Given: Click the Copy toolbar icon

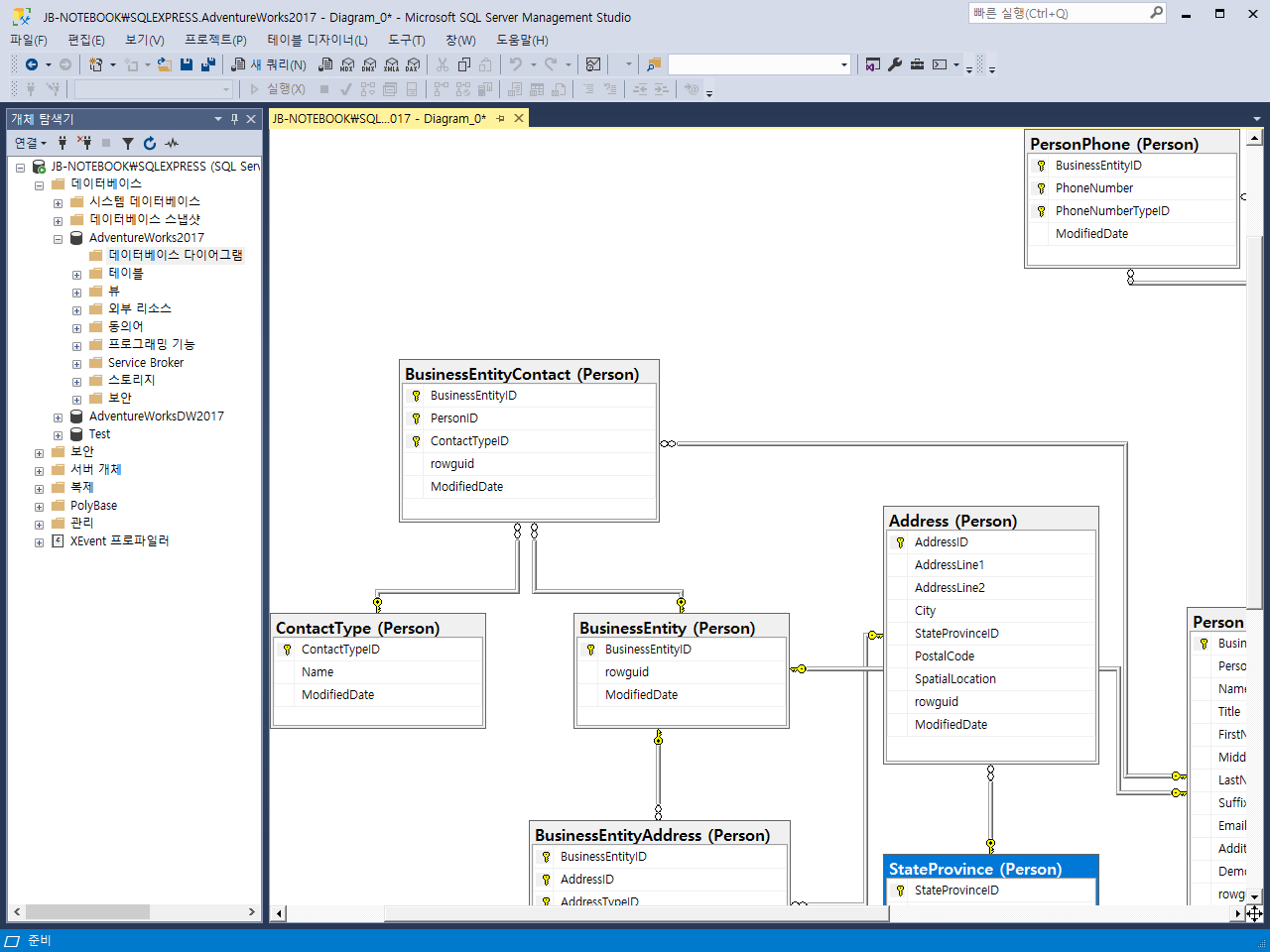Looking at the screenshot, I should (x=464, y=64).
